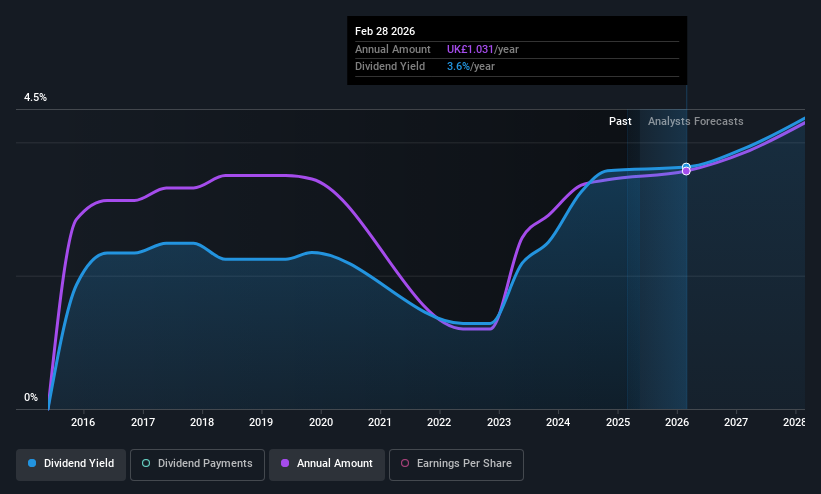Click the 'Dividend Yield' tooltip row label
Screen dimensions: 821x494
point(390,67)
